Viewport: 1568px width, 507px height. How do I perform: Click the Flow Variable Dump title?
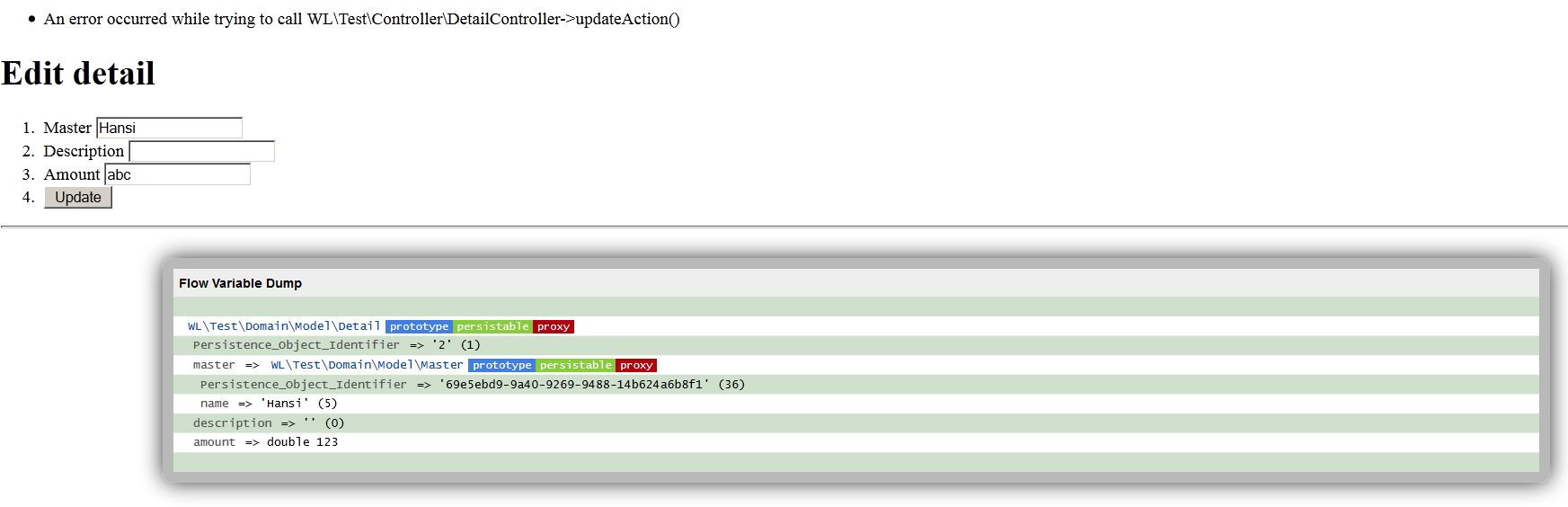(x=240, y=283)
